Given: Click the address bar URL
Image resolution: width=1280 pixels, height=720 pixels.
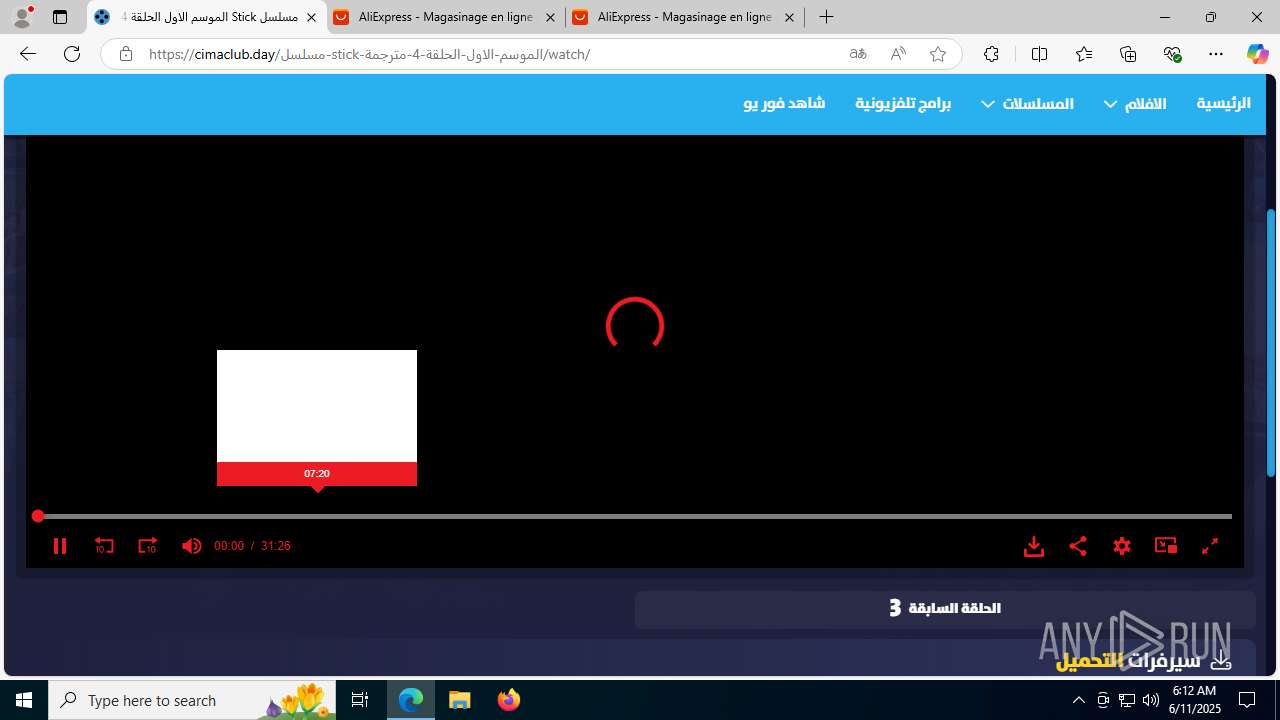Looking at the screenshot, I should point(370,54).
